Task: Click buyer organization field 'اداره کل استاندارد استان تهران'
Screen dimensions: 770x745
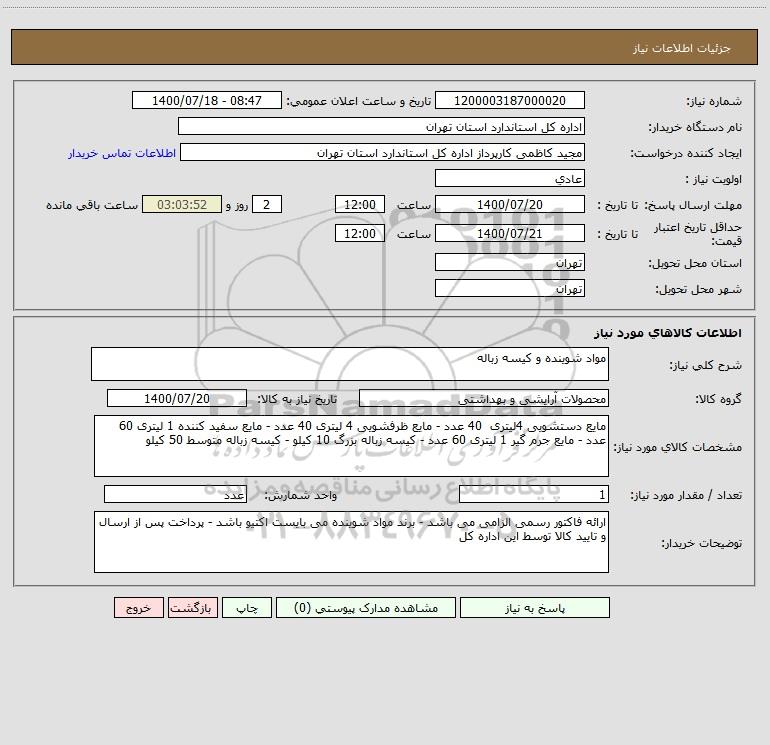Action: [381, 126]
